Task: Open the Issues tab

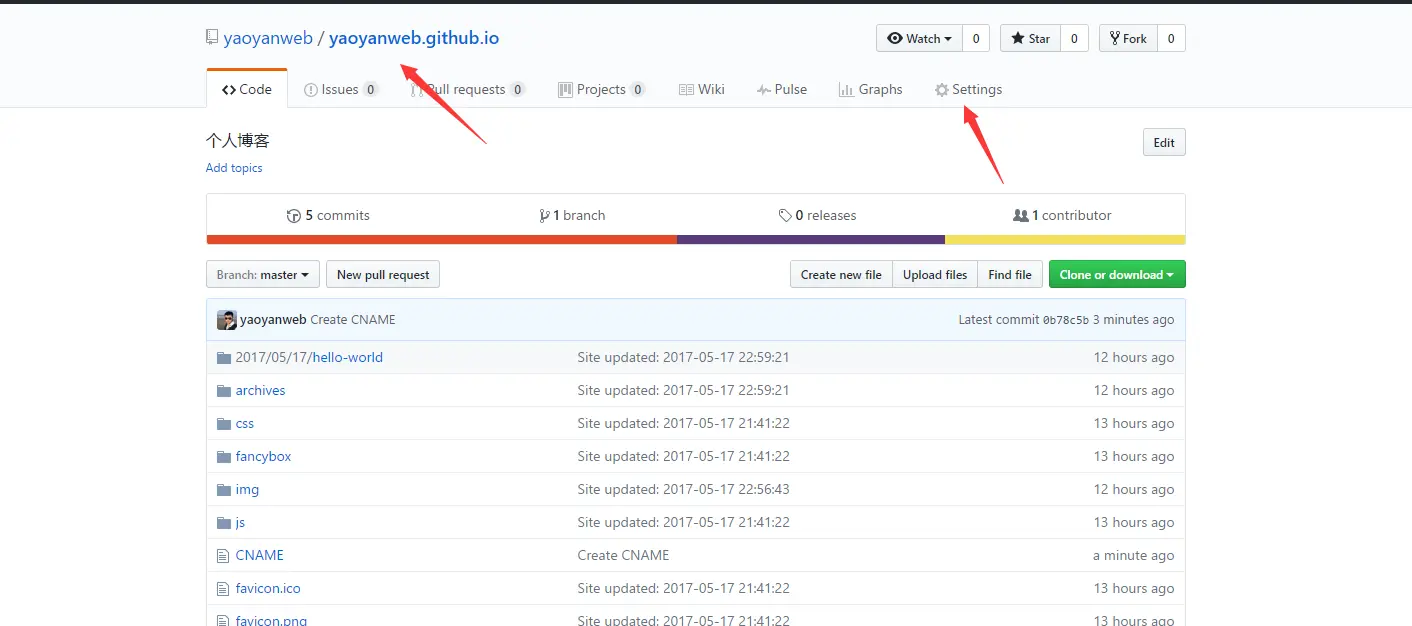Action: pyautogui.click(x=341, y=89)
